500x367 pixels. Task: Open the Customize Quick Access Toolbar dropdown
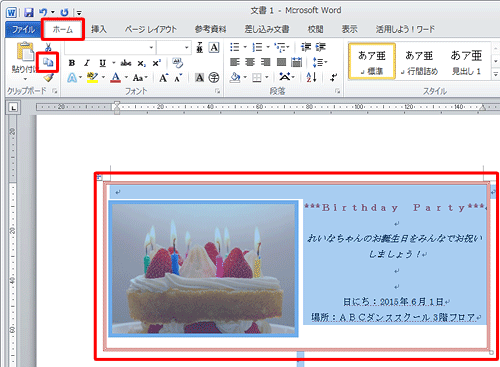(x=79, y=13)
